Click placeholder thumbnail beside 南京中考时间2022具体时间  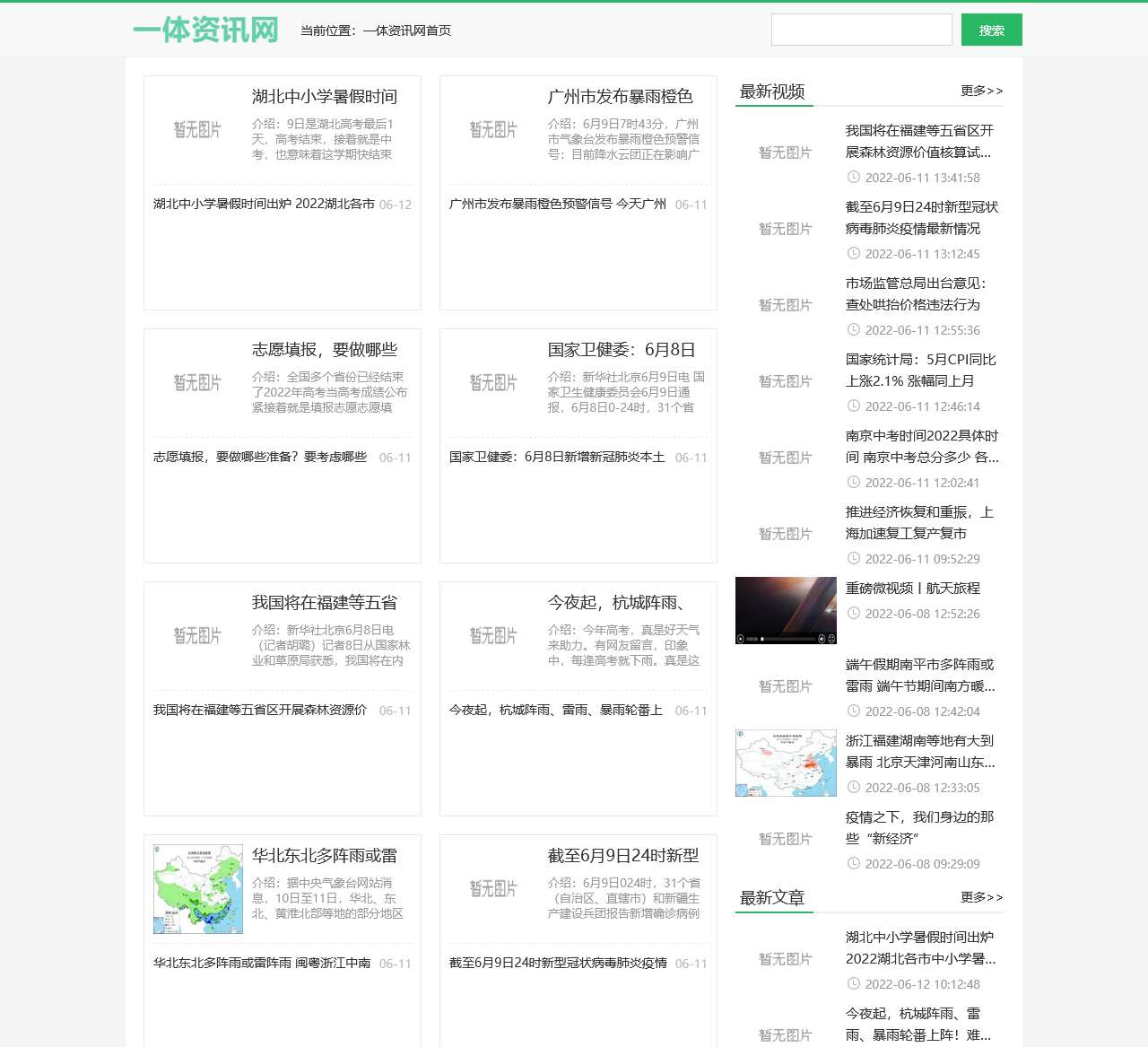[x=786, y=458]
